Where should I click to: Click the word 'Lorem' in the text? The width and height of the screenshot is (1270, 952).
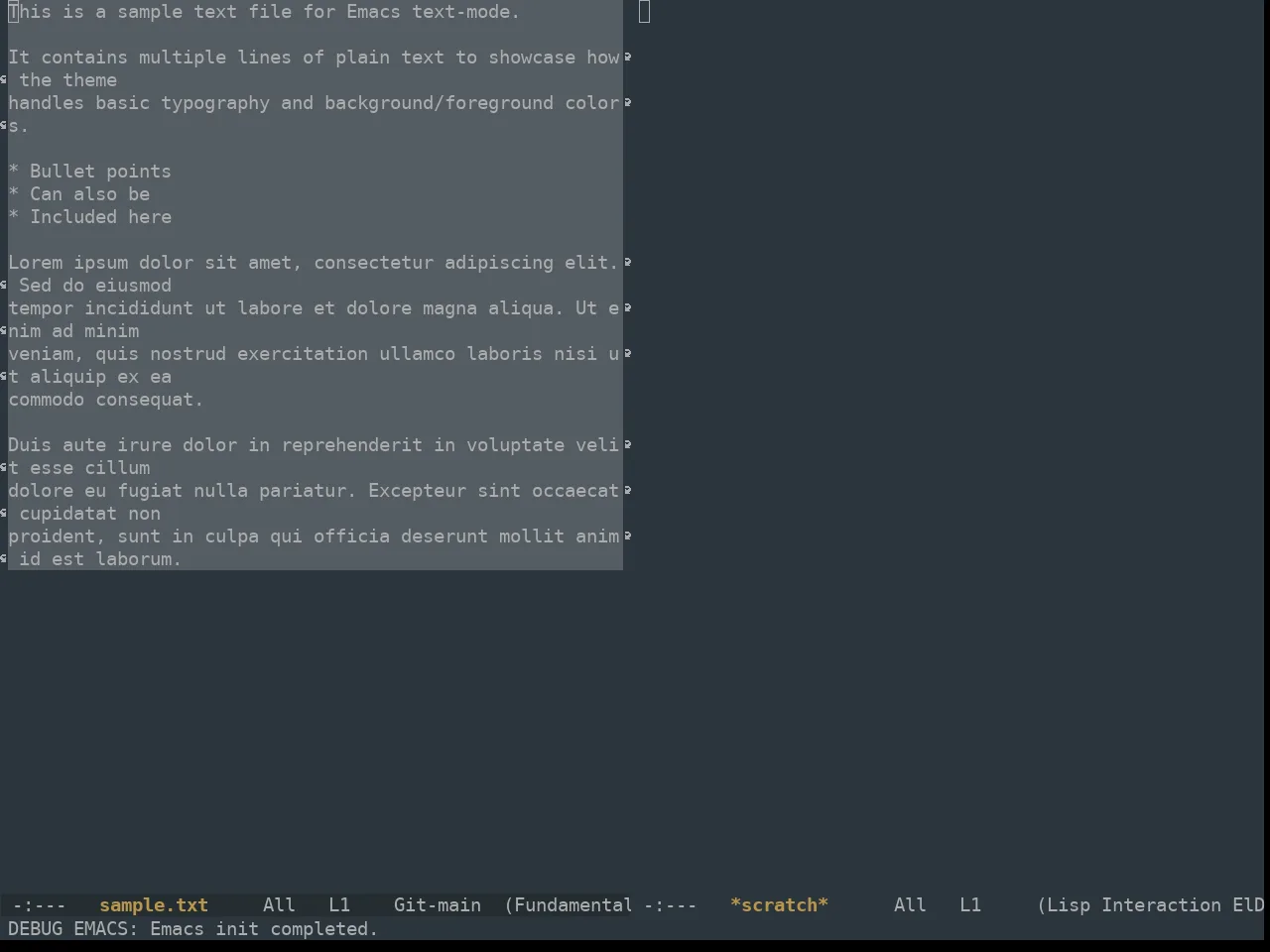pos(36,262)
